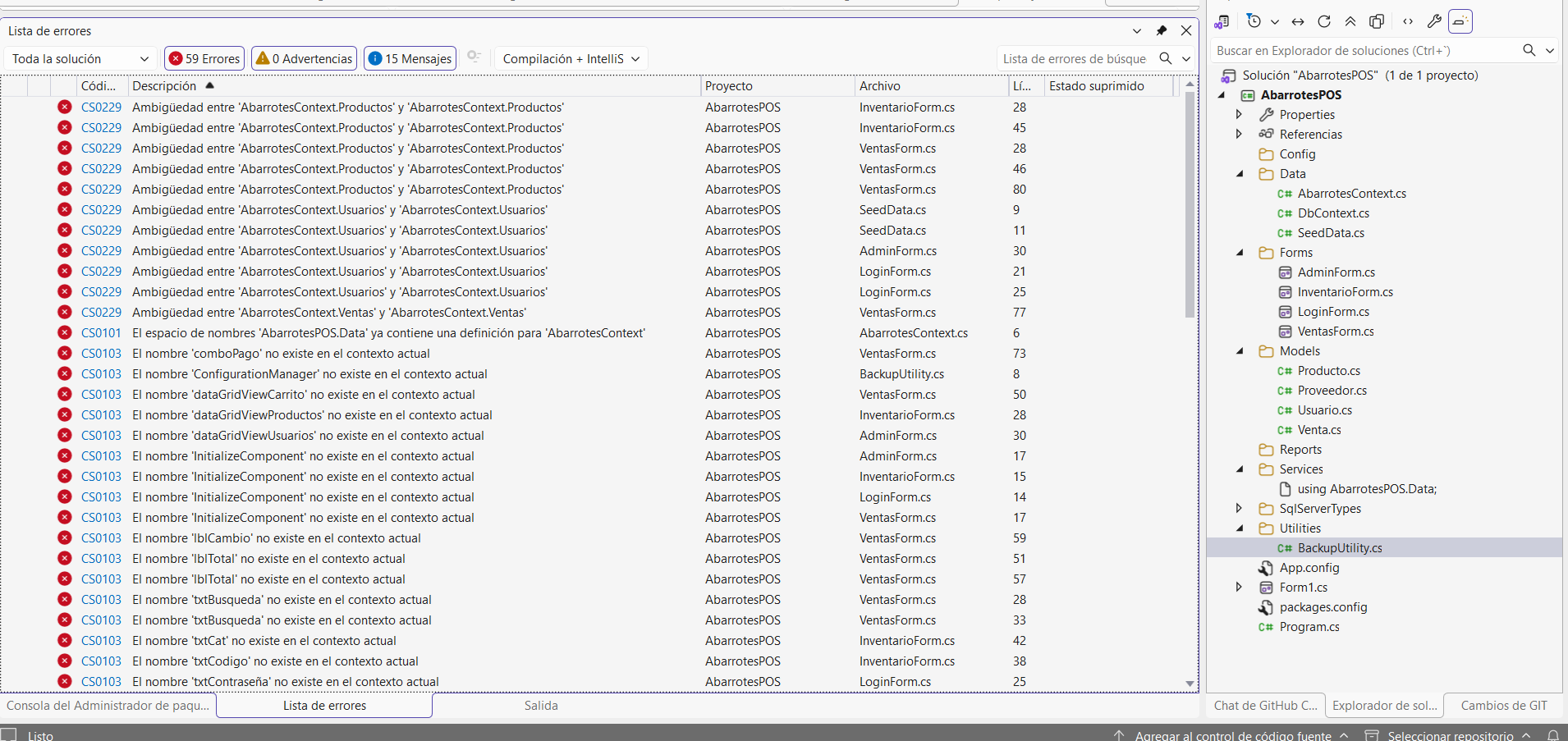Click the Sync with Active Document icon
Viewport: 1568px width, 741px height.
point(1298,22)
